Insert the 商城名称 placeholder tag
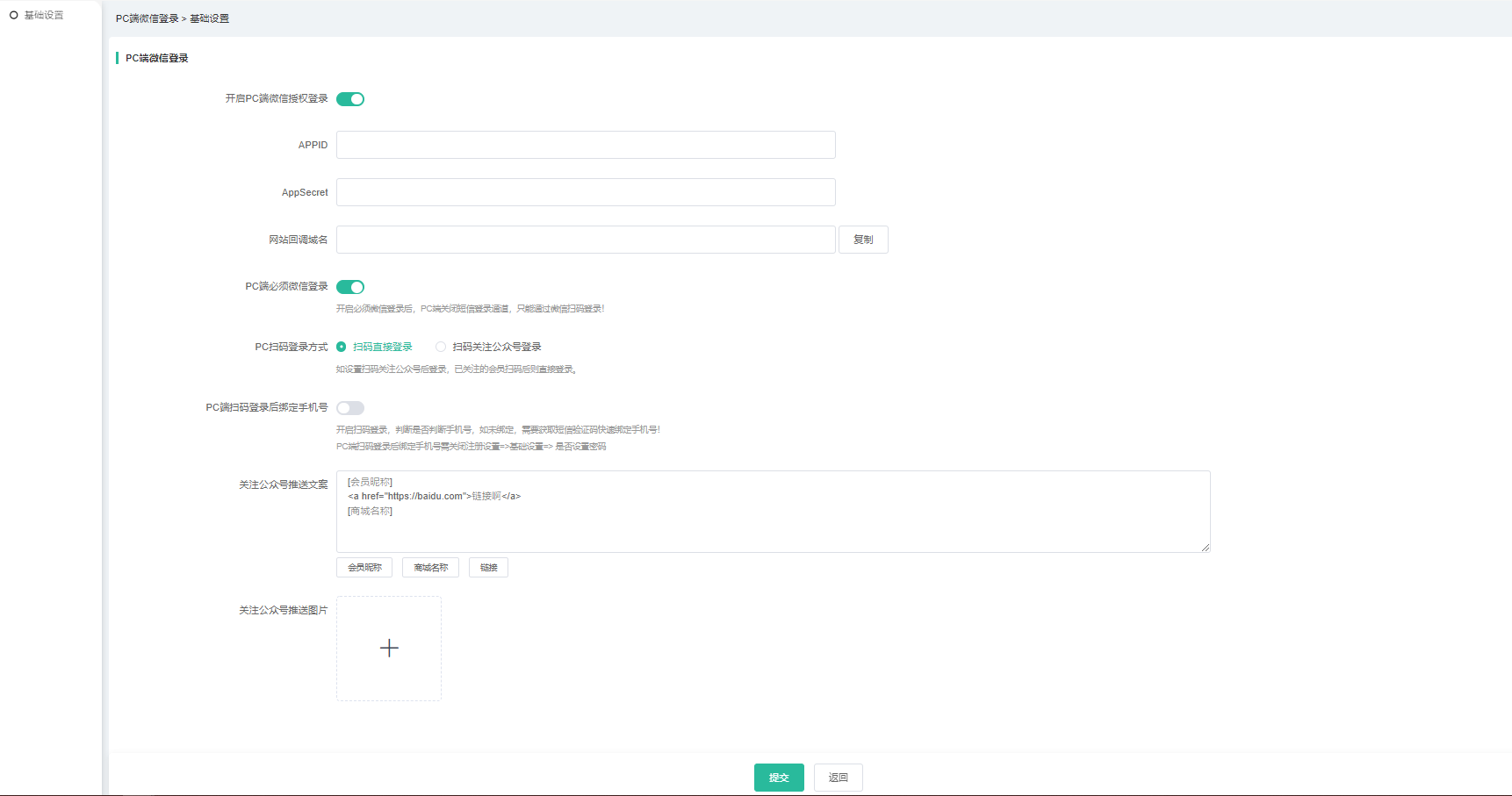This screenshot has height=796, width=1512. (430, 568)
